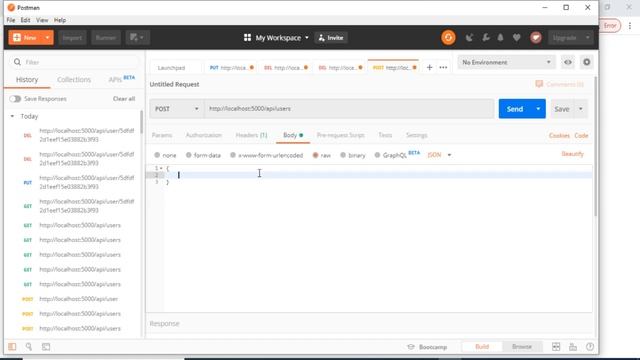Toggle the sidebar icon in status bar
Viewport: 640px width, 360px height.
click(x=12, y=347)
